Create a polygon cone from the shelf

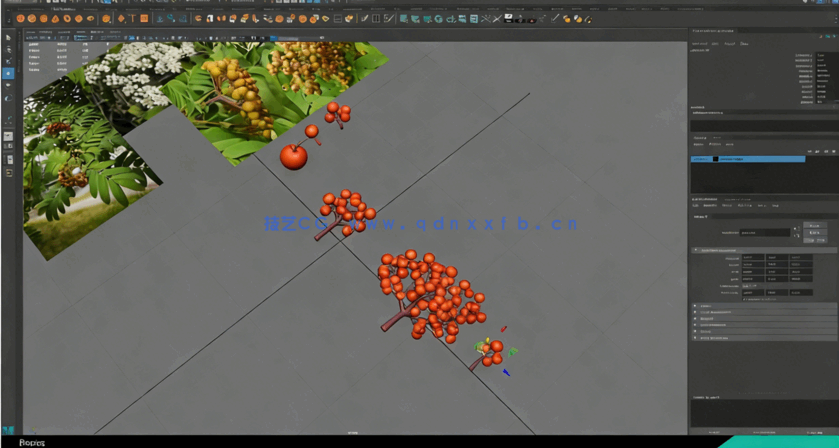55,19
